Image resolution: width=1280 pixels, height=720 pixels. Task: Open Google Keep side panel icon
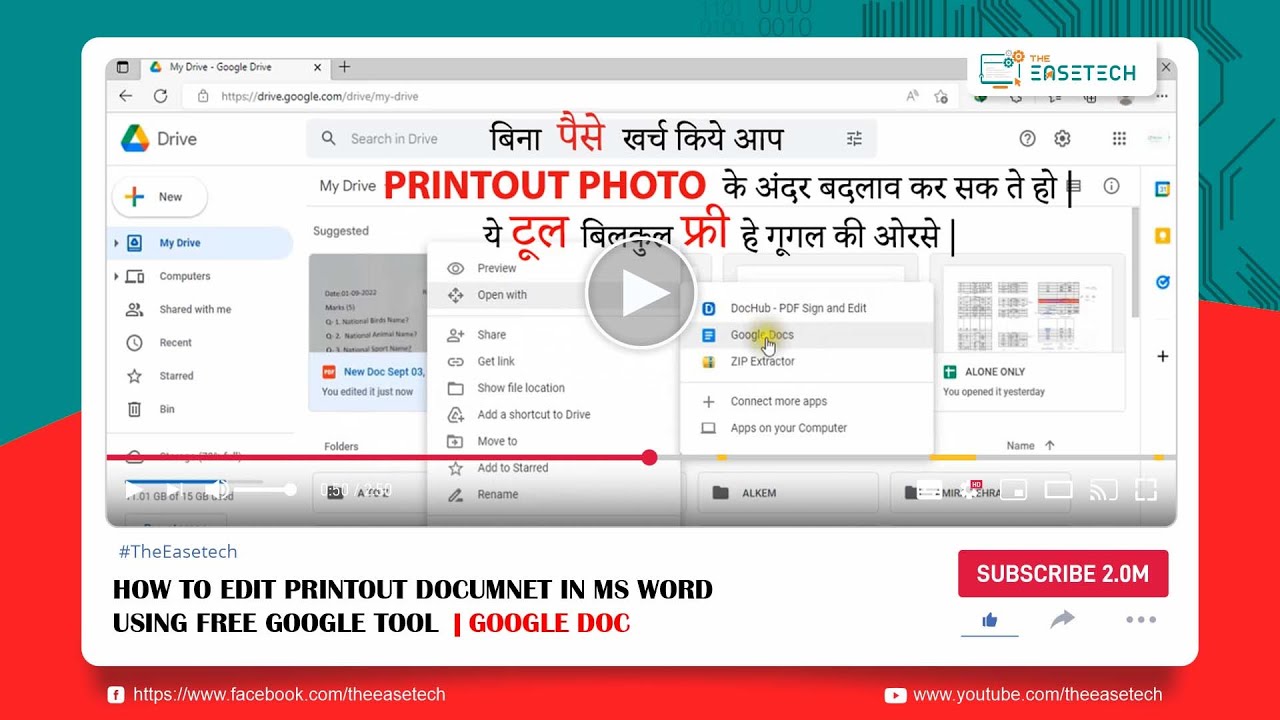click(1162, 236)
